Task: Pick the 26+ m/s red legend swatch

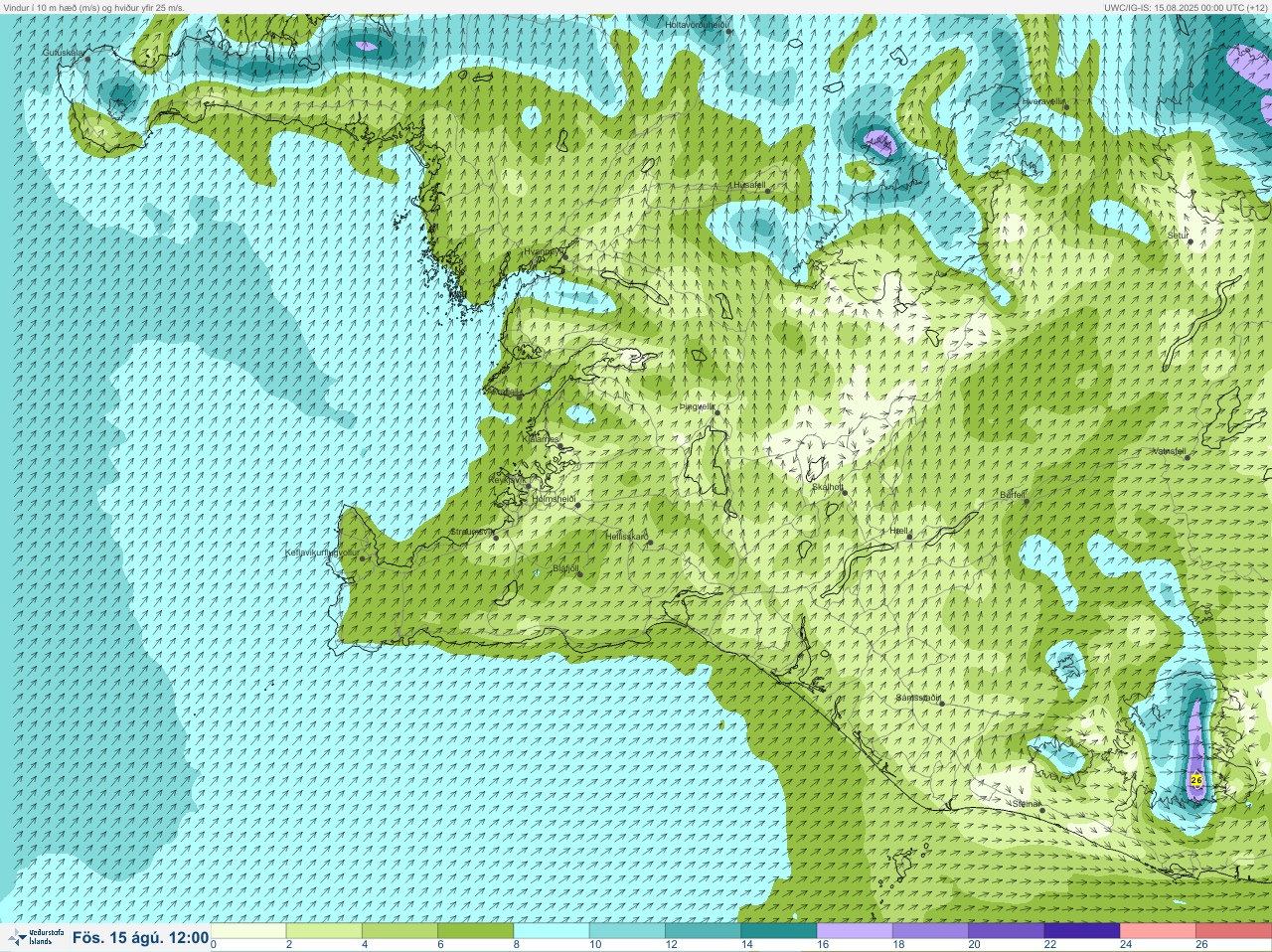Action: [1233, 931]
